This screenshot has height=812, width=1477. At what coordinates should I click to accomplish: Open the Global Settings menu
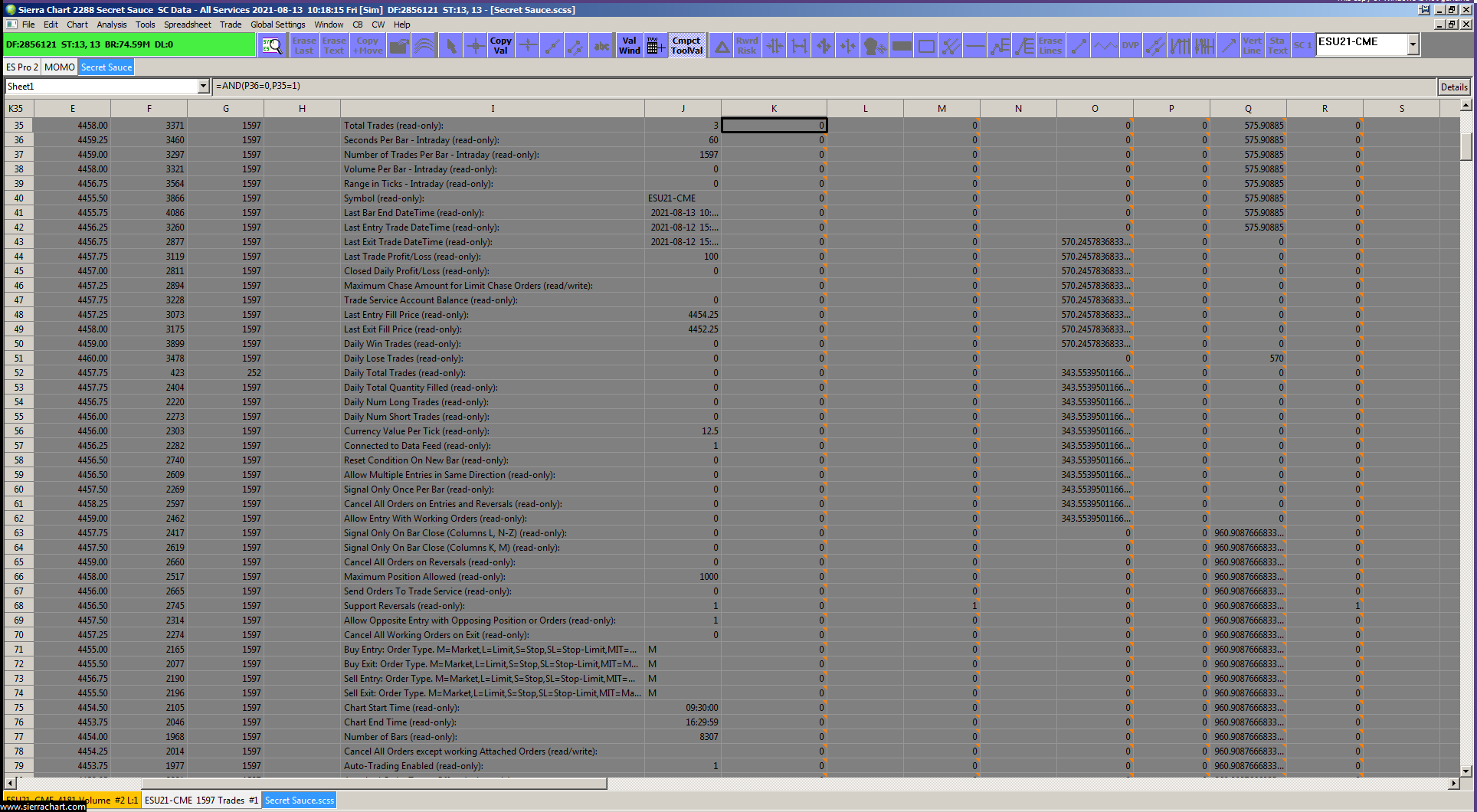[x=277, y=25]
